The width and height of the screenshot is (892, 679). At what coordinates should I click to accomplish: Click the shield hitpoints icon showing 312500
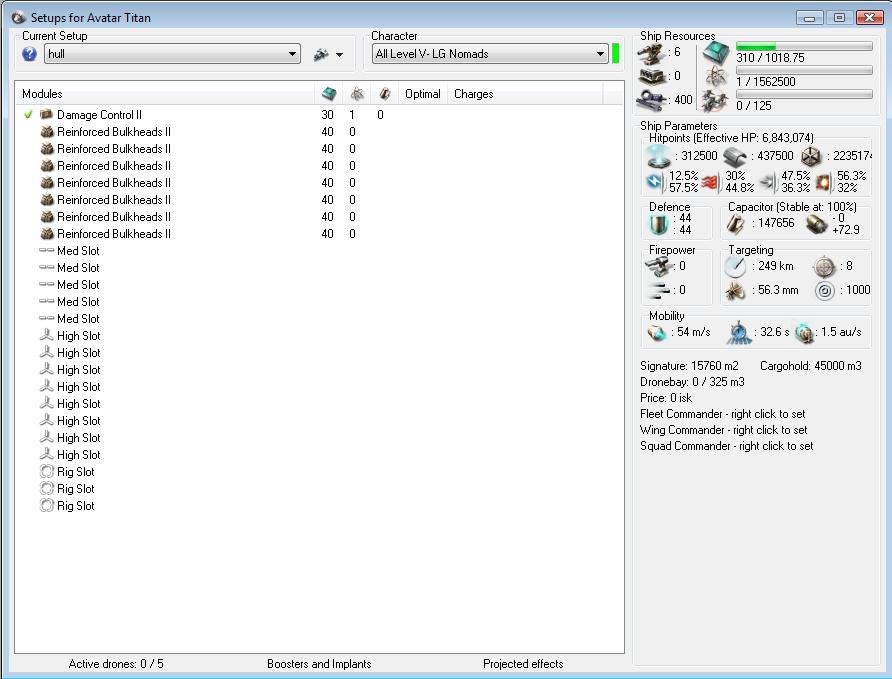coord(658,156)
